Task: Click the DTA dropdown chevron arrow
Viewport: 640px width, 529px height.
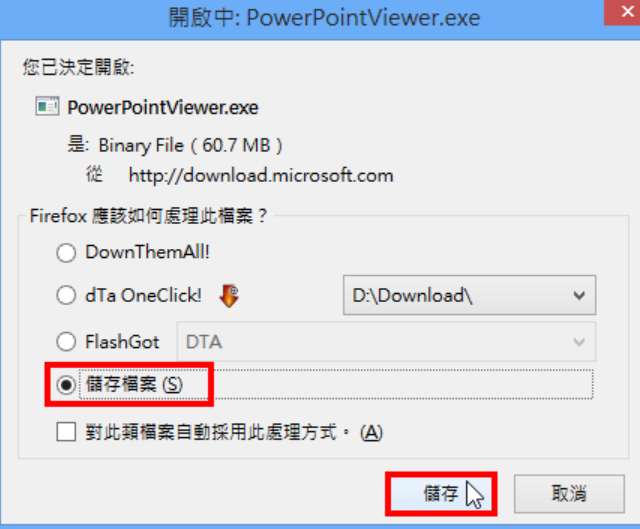Action: (579, 342)
